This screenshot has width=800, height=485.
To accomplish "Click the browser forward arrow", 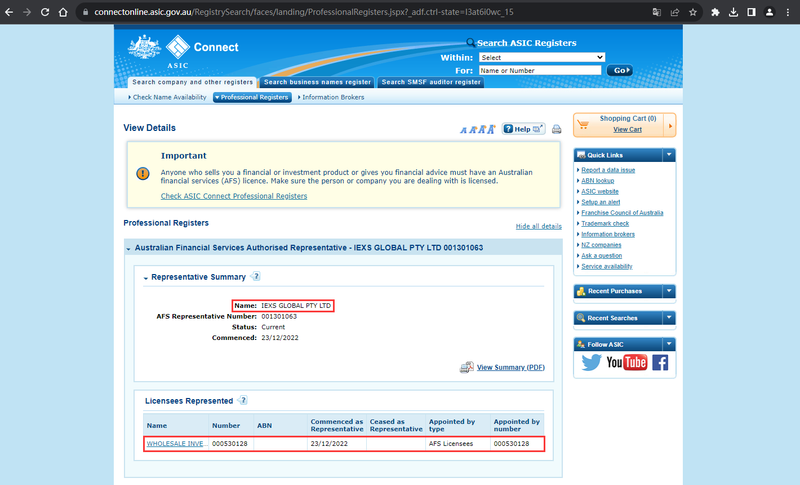I will tap(27, 12).
